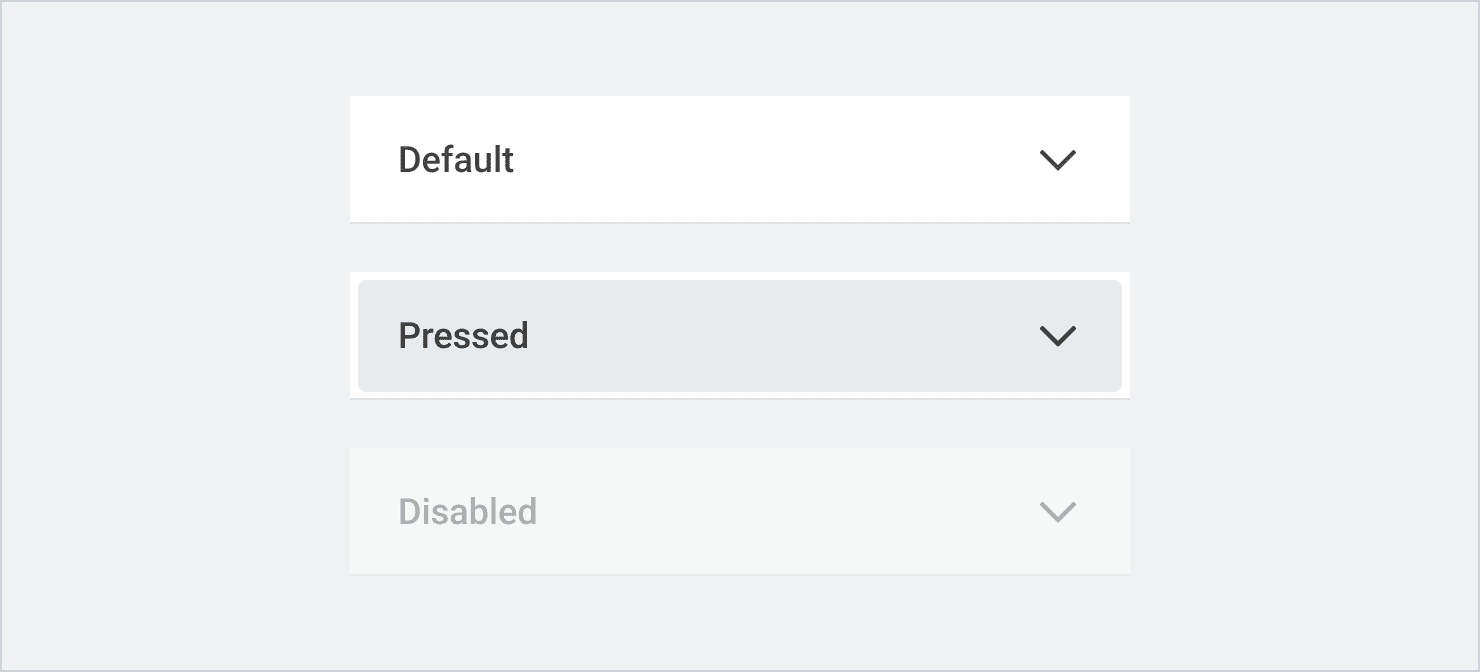Viewport: 1480px width, 672px height.
Task: Click the "Pressed" text label
Action: [463, 336]
